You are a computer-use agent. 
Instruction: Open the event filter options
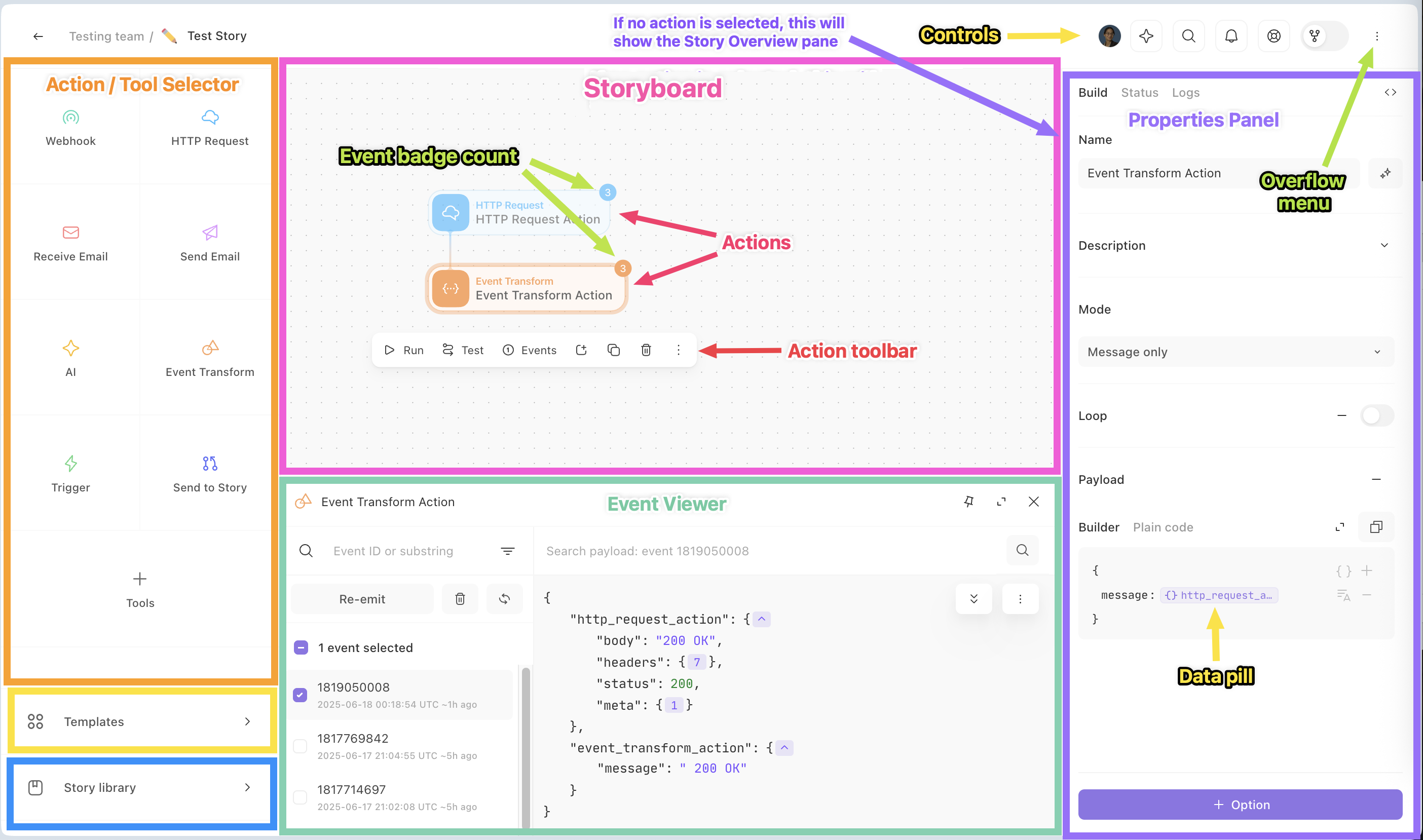[x=508, y=551]
